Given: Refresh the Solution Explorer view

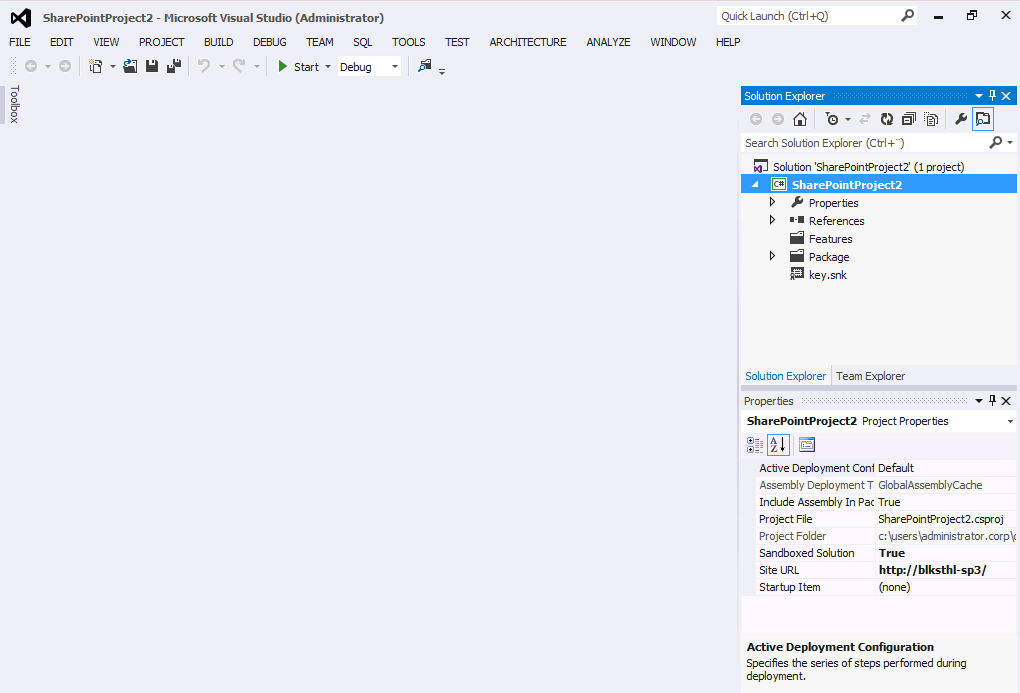Looking at the screenshot, I should (x=886, y=119).
